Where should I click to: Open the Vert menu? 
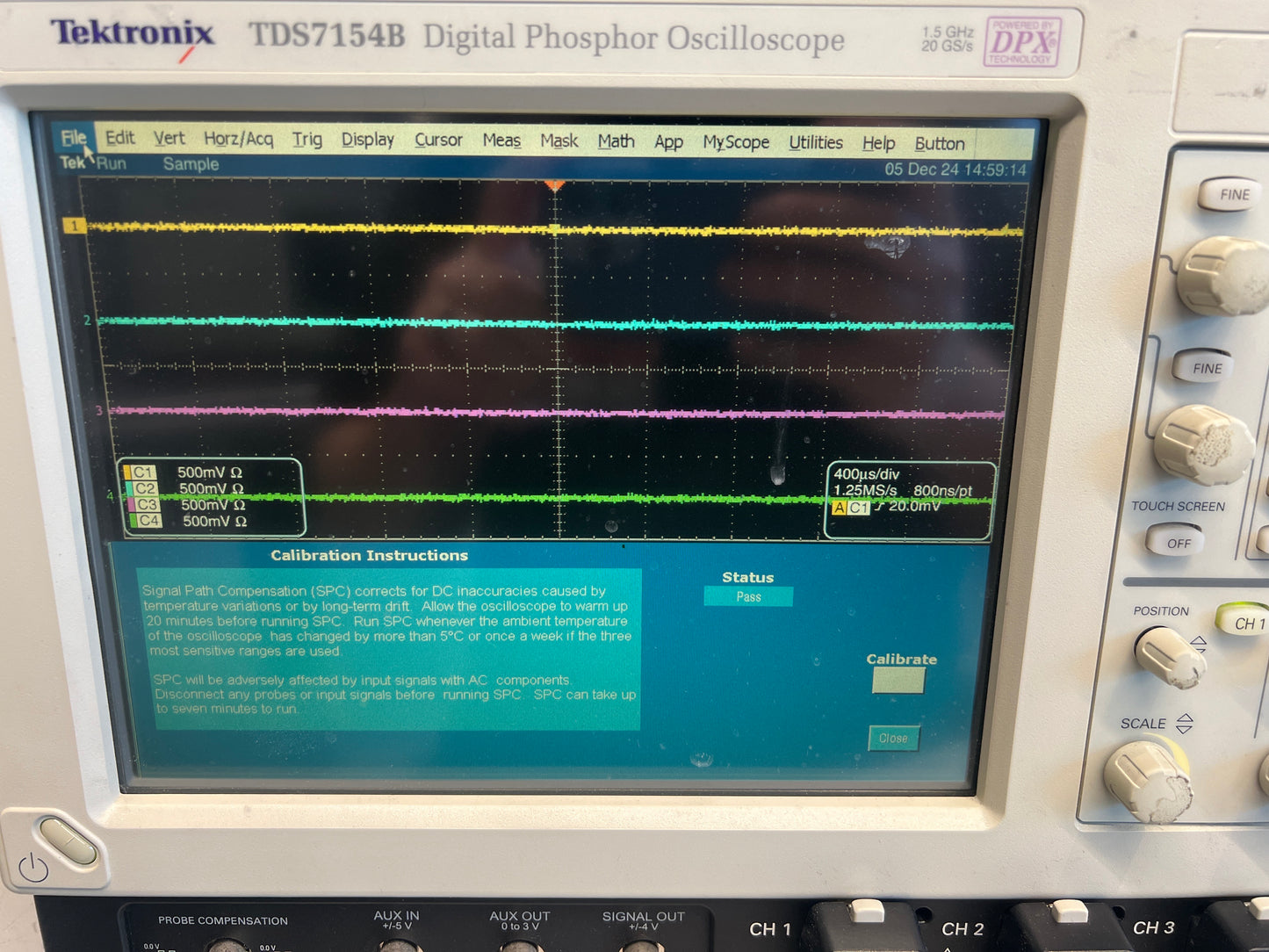coord(169,139)
